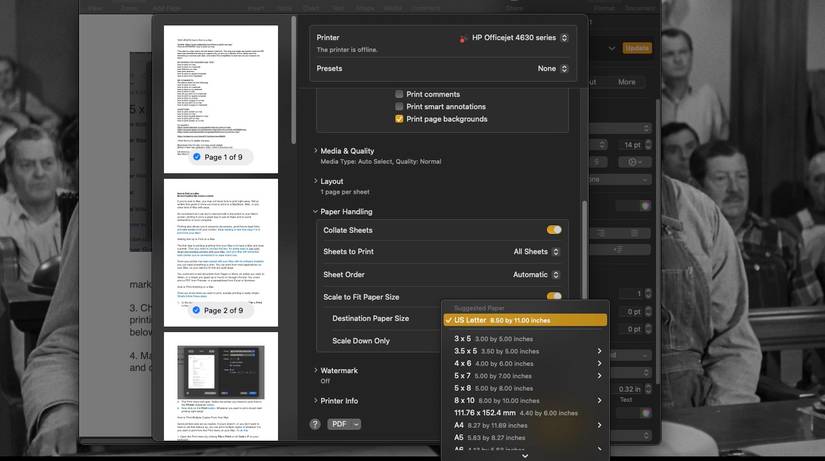Click the 14 pt font size stepper
The image size is (825, 461).
[648, 145]
